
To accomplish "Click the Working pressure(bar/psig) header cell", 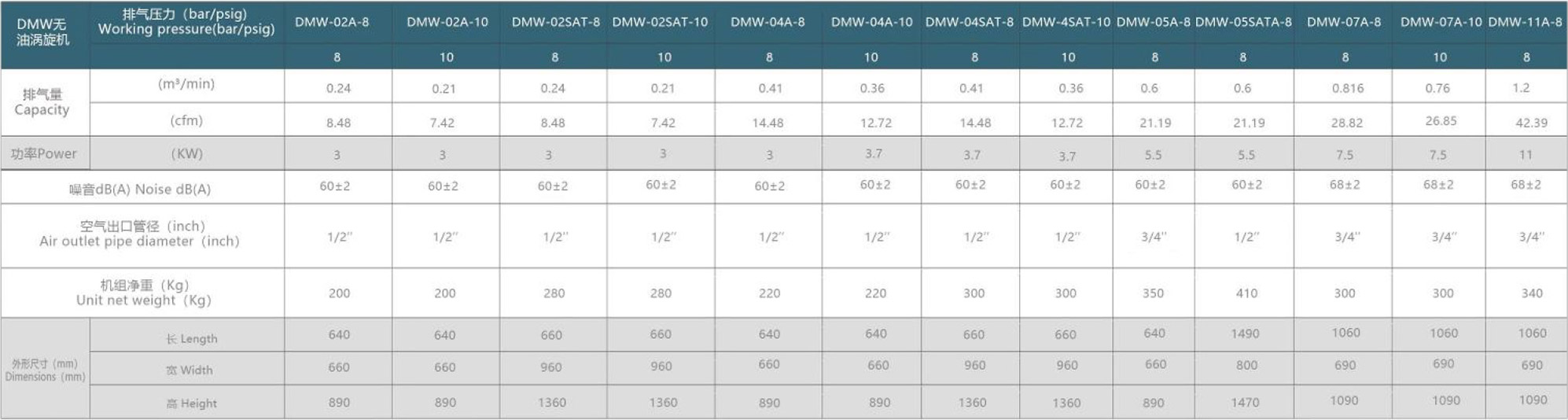I will click(x=186, y=22).
